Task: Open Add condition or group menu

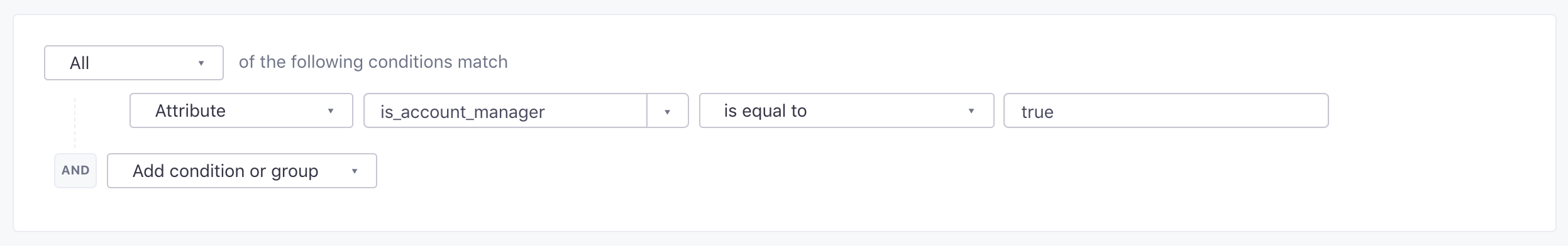Action: click(242, 171)
